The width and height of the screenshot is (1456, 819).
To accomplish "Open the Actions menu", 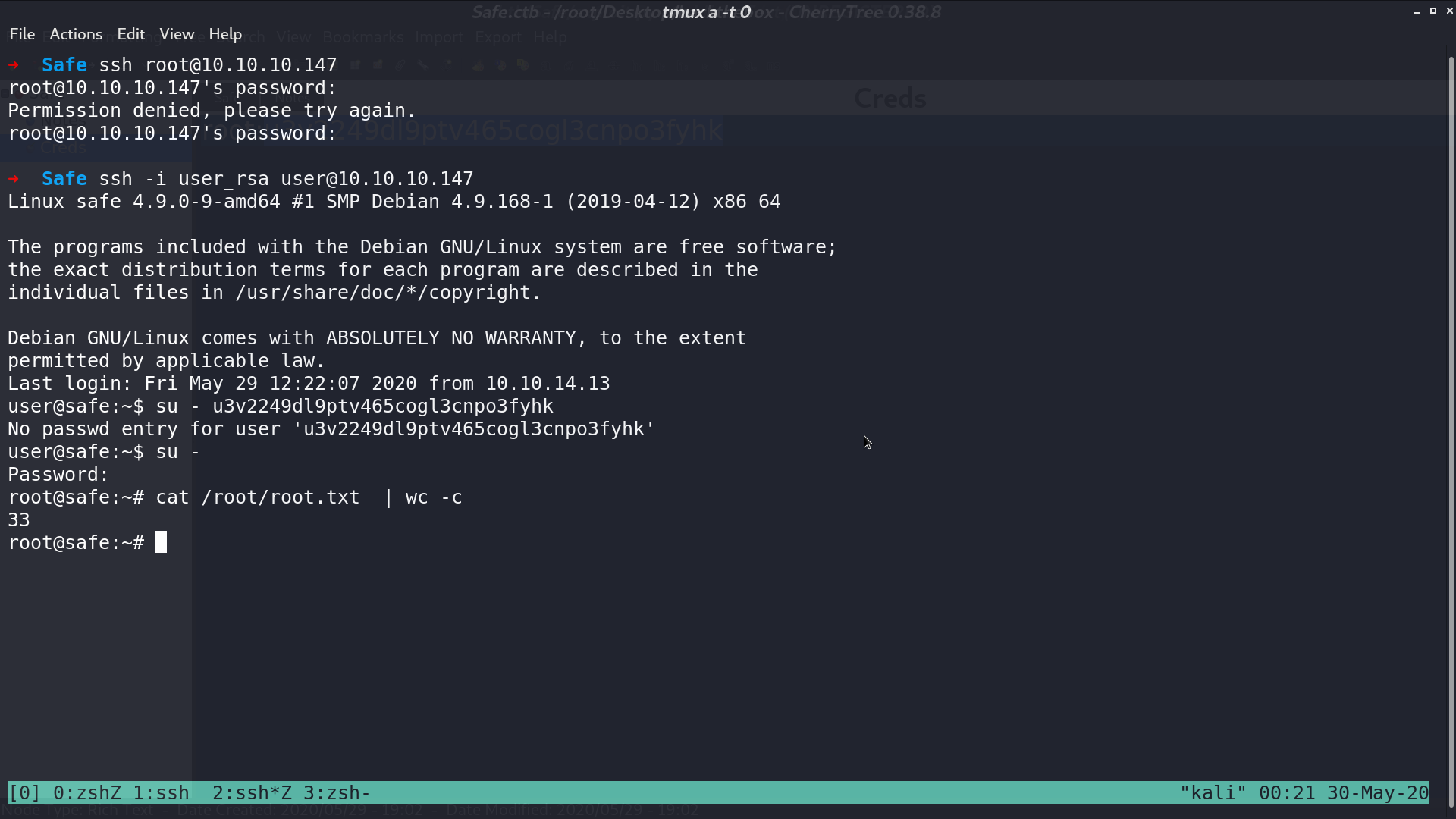I will click(x=76, y=34).
